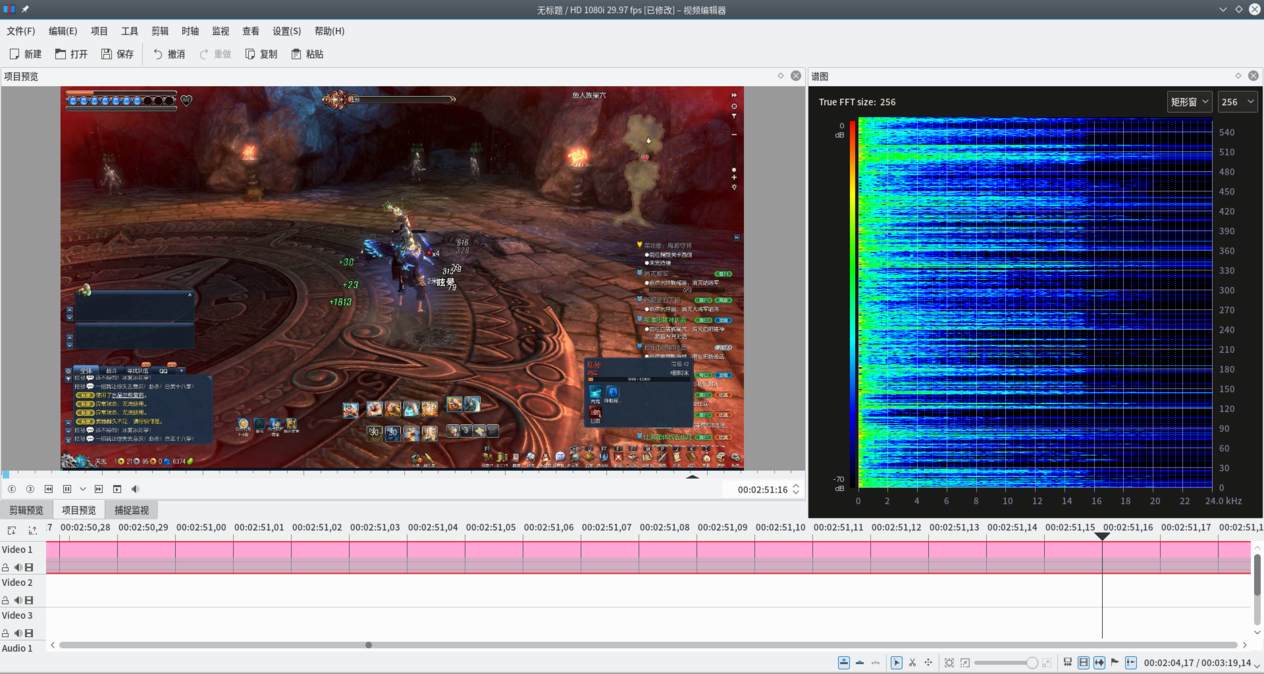
Task: Hide the video of Video 3 track
Action: click(29, 632)
